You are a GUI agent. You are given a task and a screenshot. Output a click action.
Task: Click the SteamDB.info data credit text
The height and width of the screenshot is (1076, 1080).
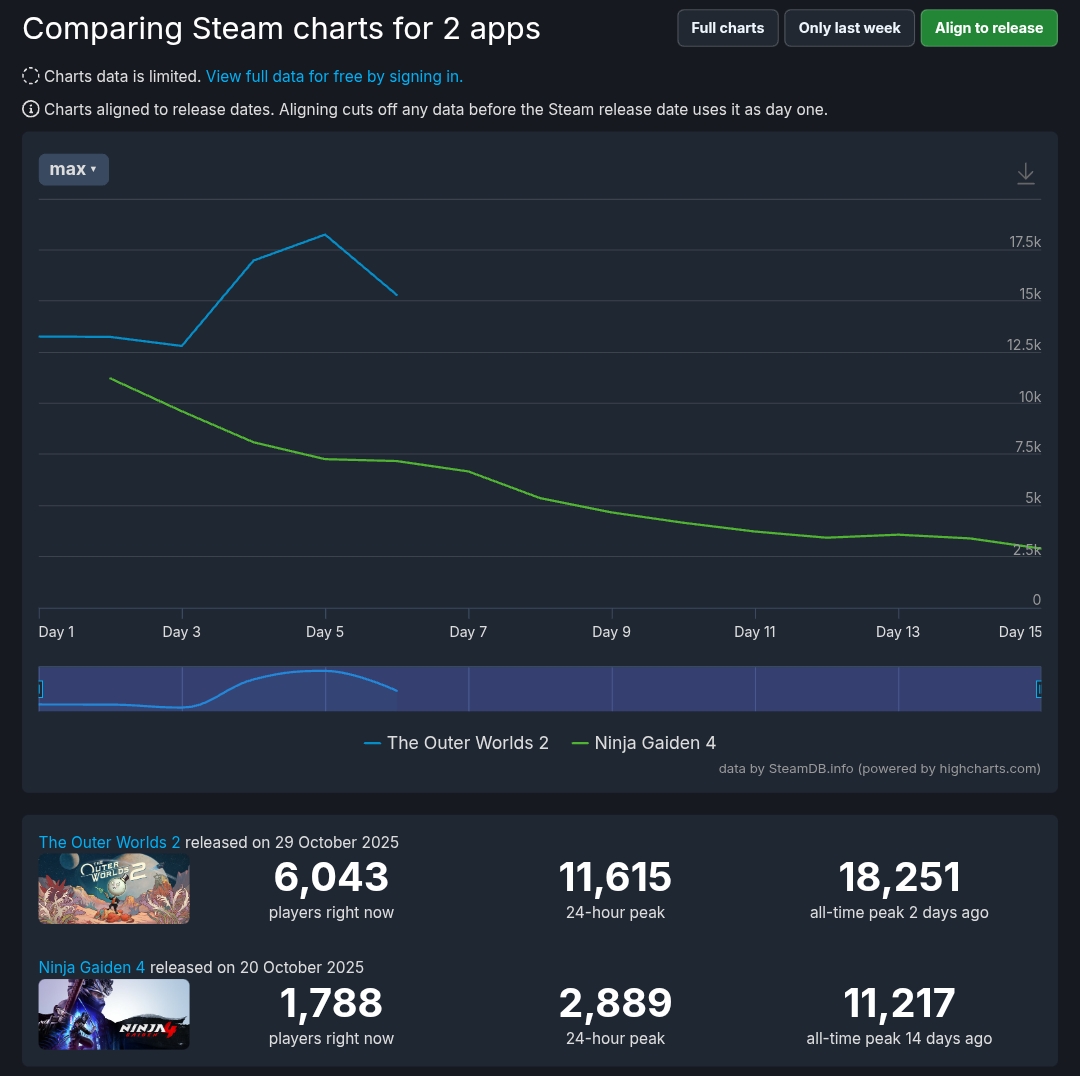[880, 769]
